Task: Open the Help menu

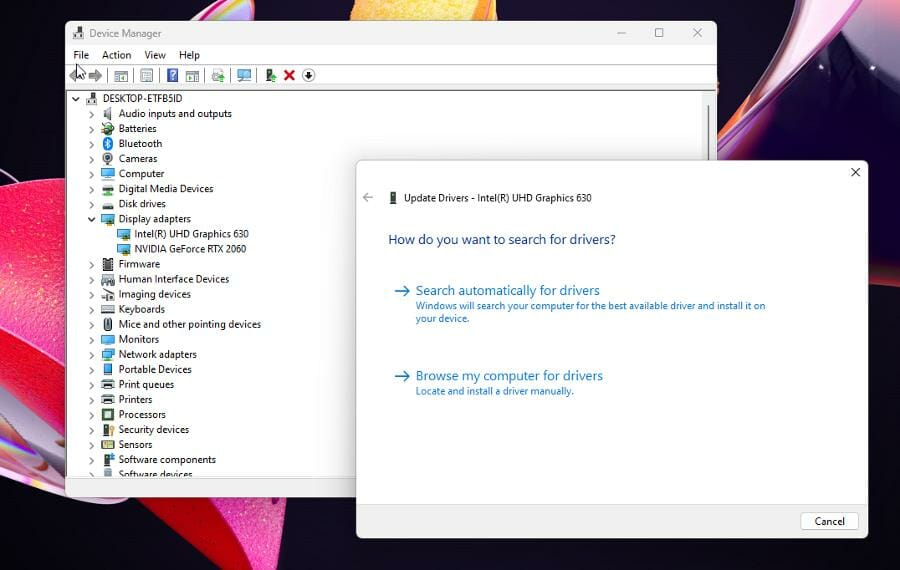Action: click(x=189, y=55)
